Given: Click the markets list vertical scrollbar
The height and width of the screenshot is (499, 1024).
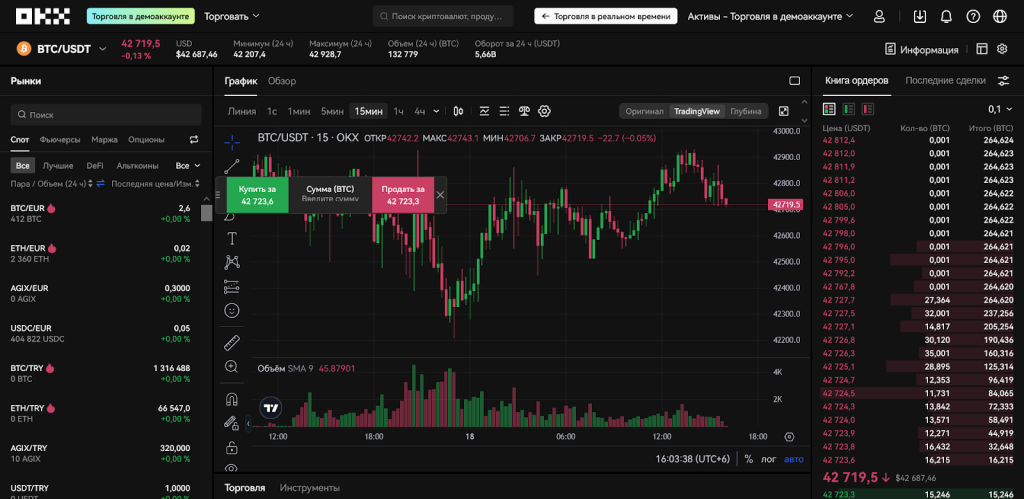Looking at the screenshot, I should (206, 212).
